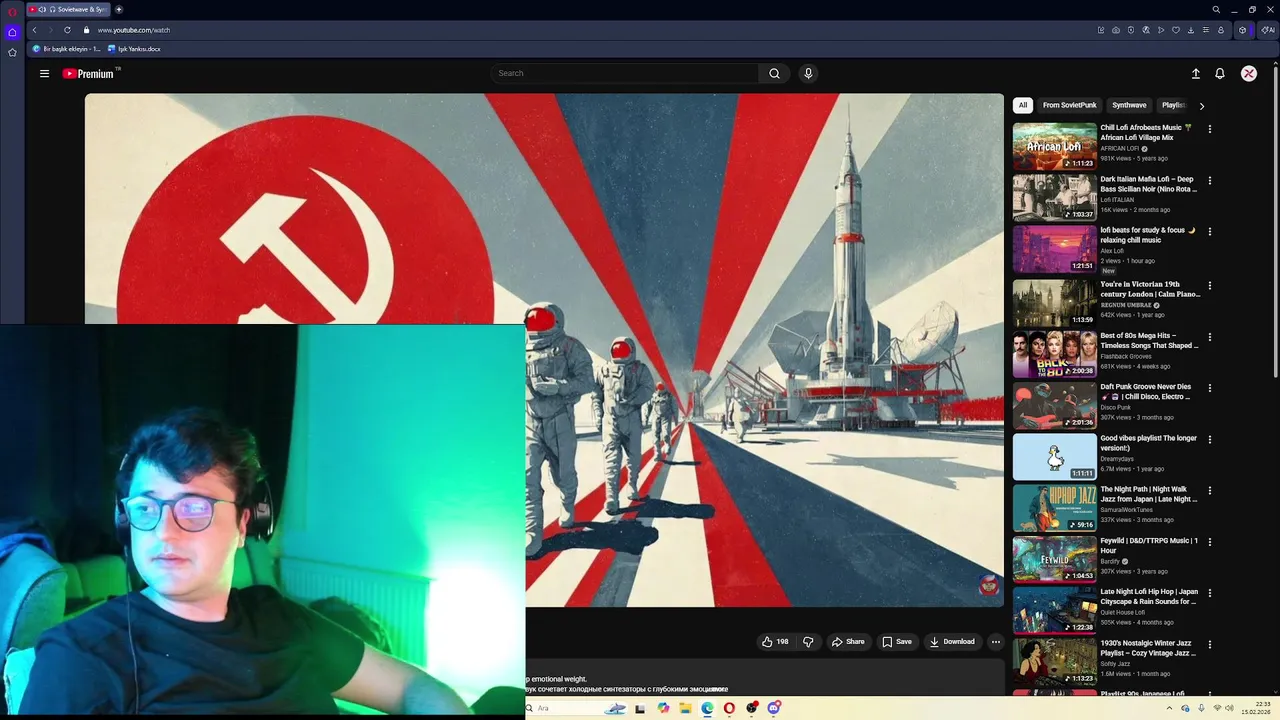Open options for Chill Lofi Afrobeats video

click(1209, 129)
